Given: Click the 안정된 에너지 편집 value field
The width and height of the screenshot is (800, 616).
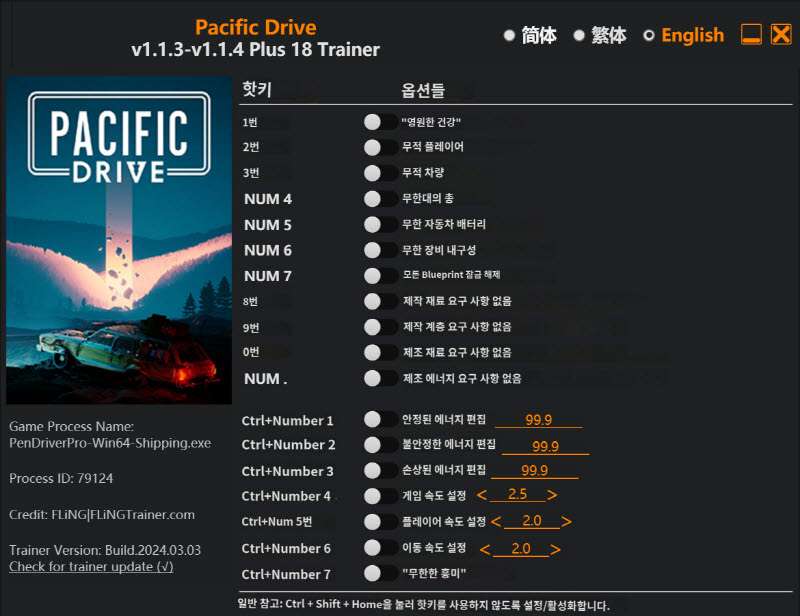Looking at the screenshot, I should pyautogui.click(x=538, y=420).
